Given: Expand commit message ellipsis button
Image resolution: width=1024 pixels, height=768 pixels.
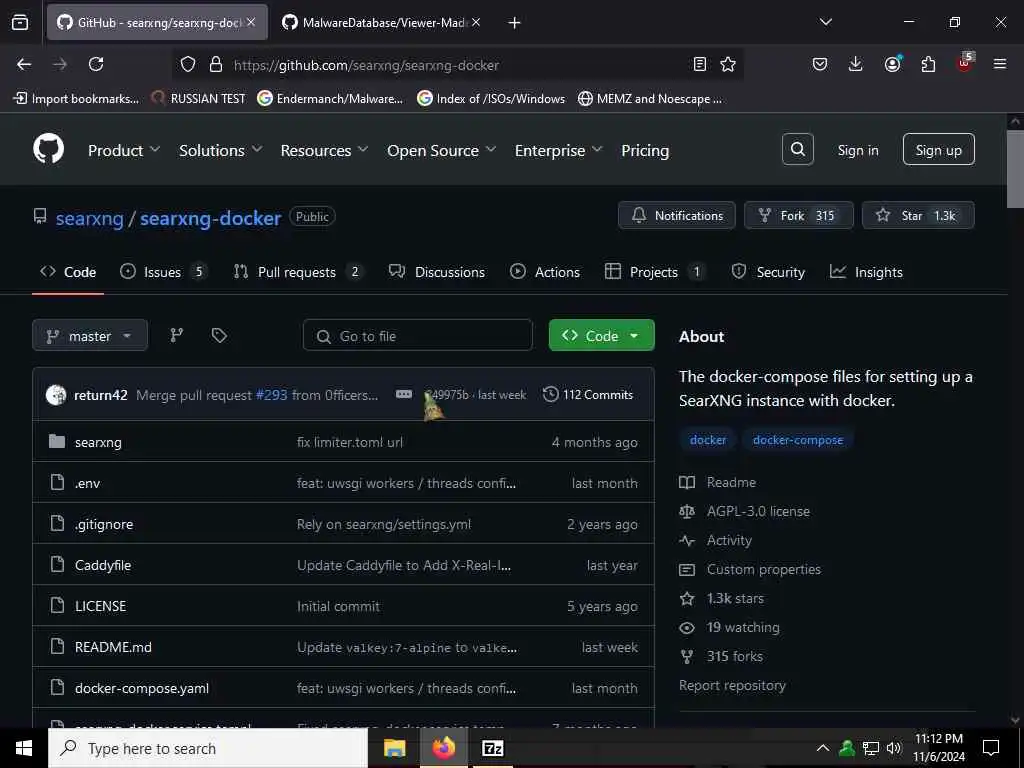Looking at the screenshot, I should tap(404, 394).
